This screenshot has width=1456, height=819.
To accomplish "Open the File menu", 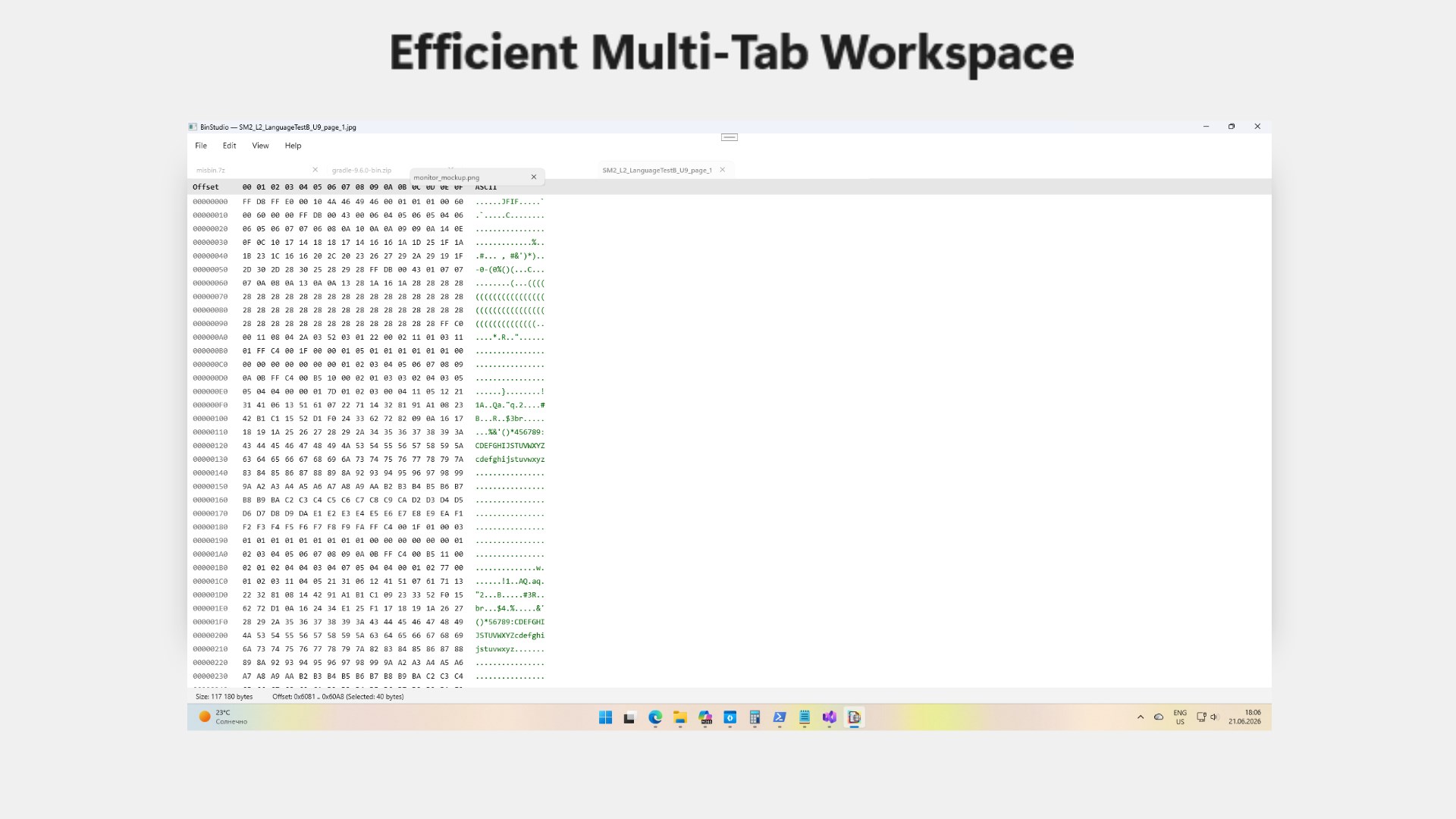I will 201,146.
